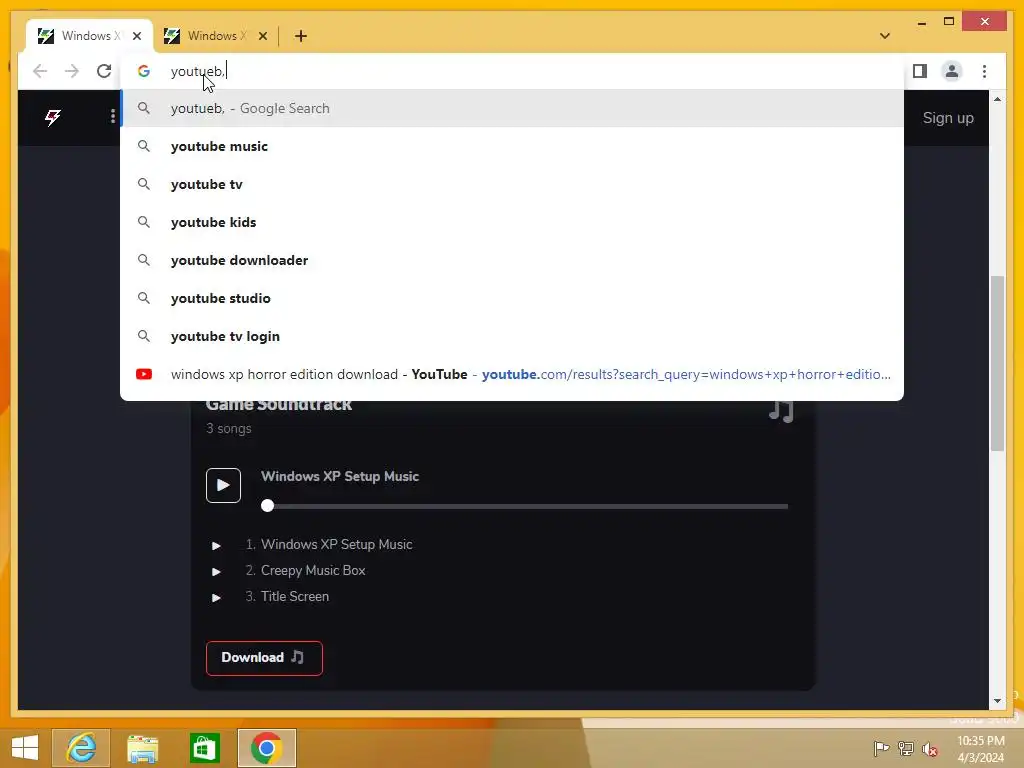
Task: Click the search icon beside youtube studio
Action: pos(144,298)
